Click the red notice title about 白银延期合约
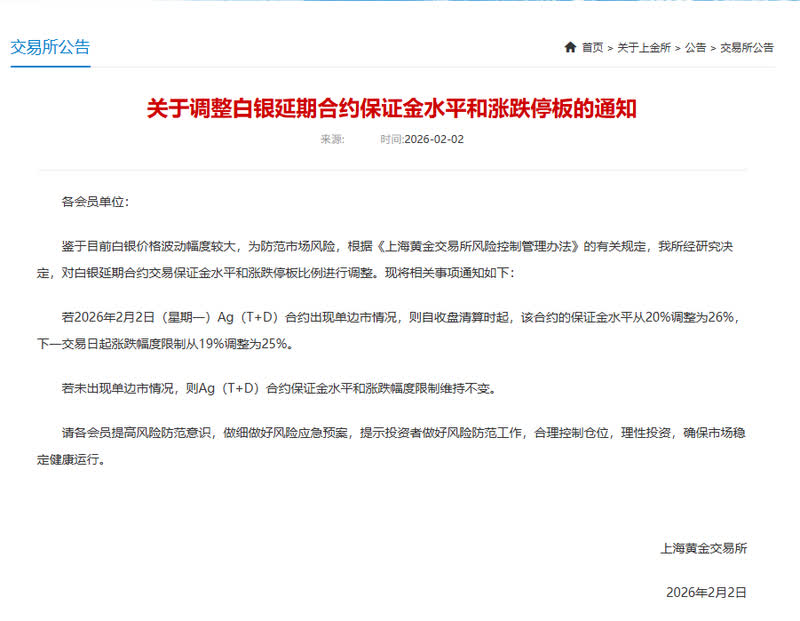This screenshot has width=800, height=621. coord(392,109)
